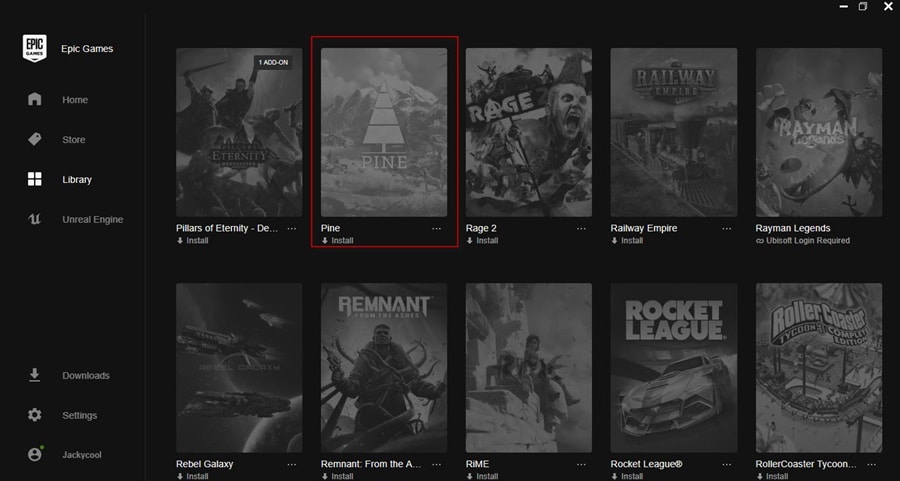The height and width of the screenshot is (481, 900).
Task: Open the three-dot menu for Pine
Action: click(x=437, y=228)
